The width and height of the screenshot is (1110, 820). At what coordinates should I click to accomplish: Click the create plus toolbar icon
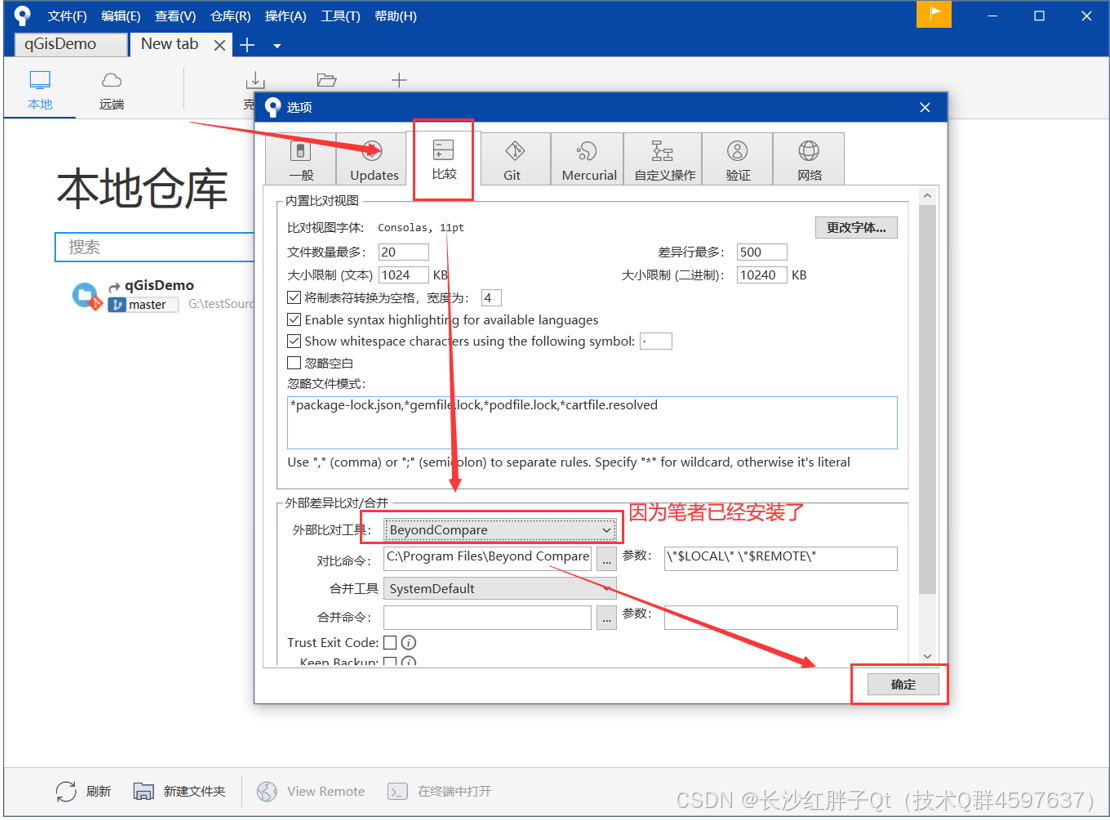[x=399, y=80]
